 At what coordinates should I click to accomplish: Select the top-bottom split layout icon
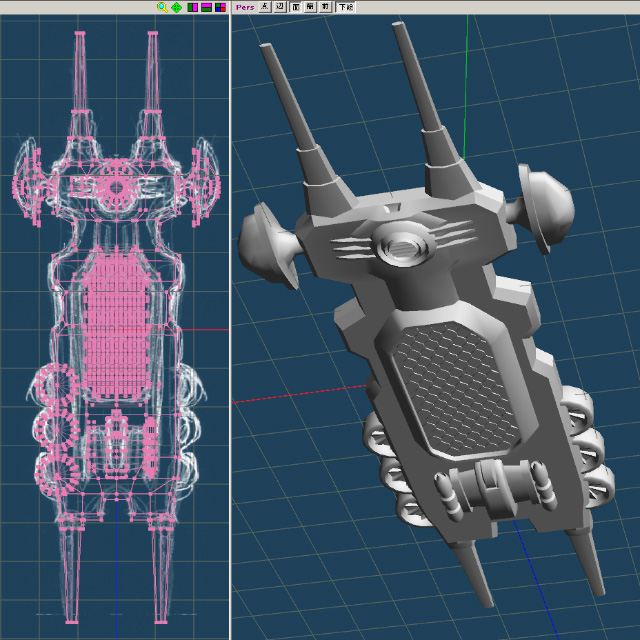207,7
